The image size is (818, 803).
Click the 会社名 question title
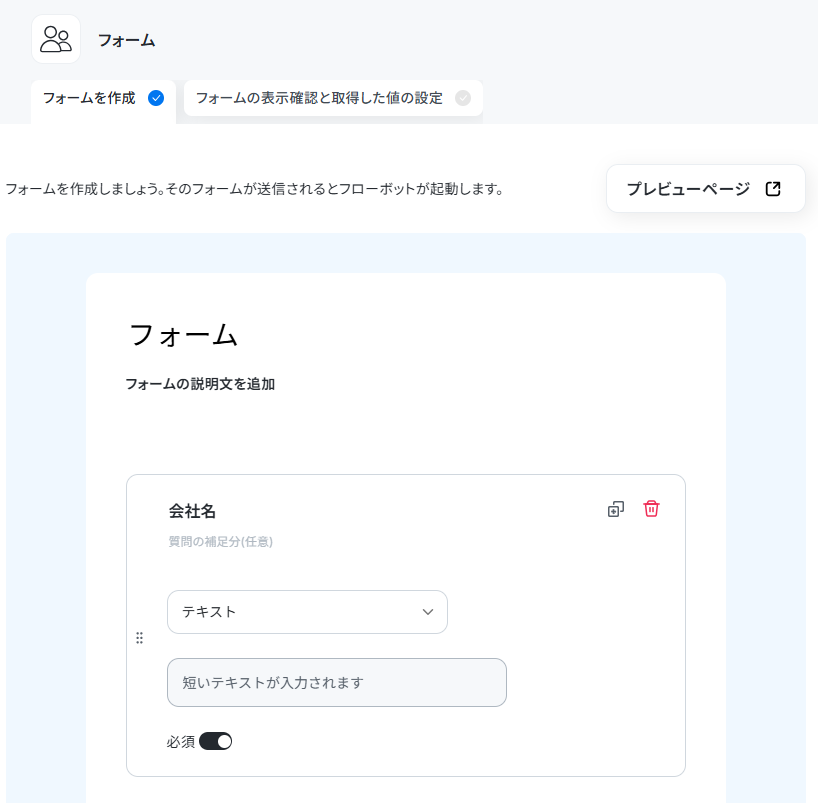point(192,511)
